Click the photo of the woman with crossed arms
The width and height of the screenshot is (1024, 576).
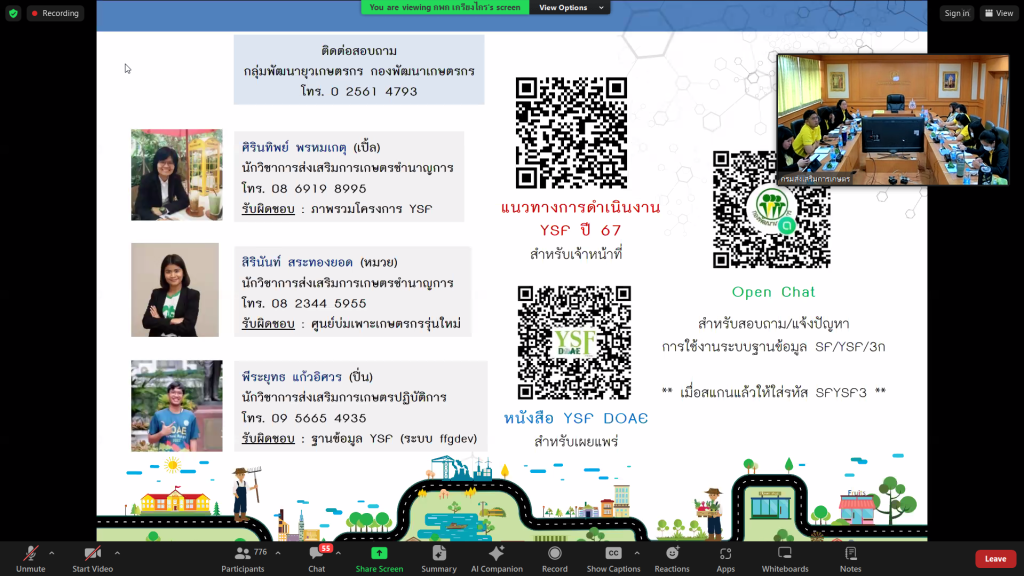pyautogui.click(x=174, y=290)
